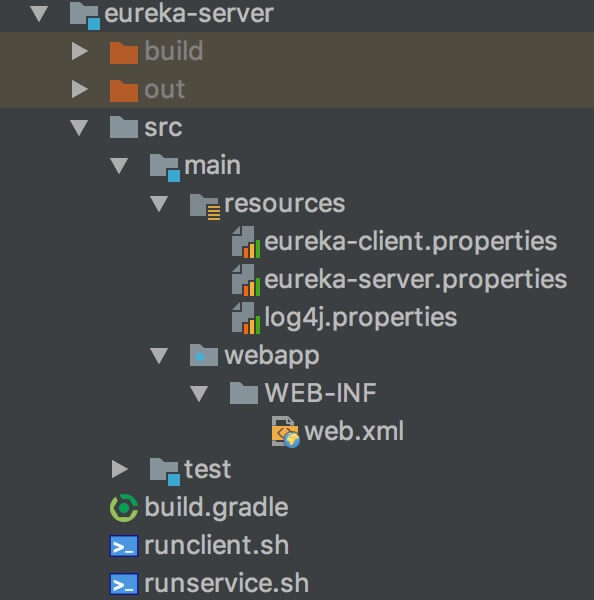Select the eureka-server project label

pos(189,14)
